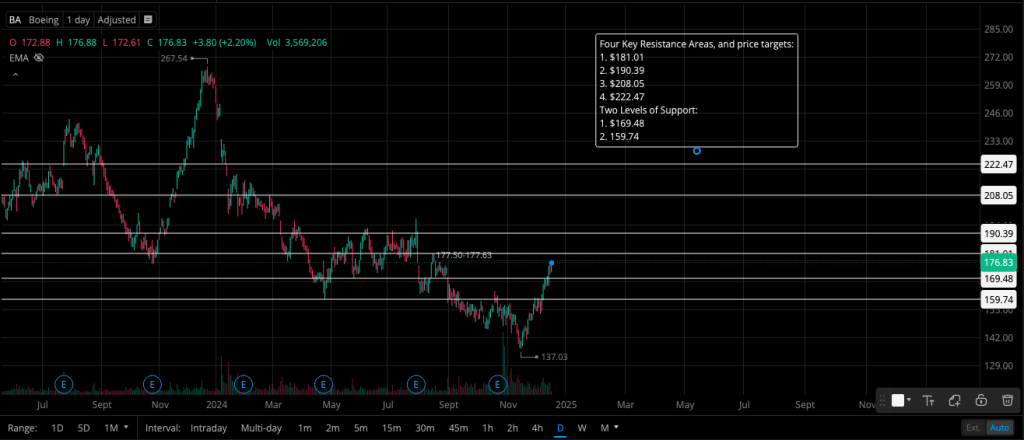This screenshot has height=440, width=1024.
Task: Toggle EMA indicator visibility eye icon
Action: (x=39, y=57)
